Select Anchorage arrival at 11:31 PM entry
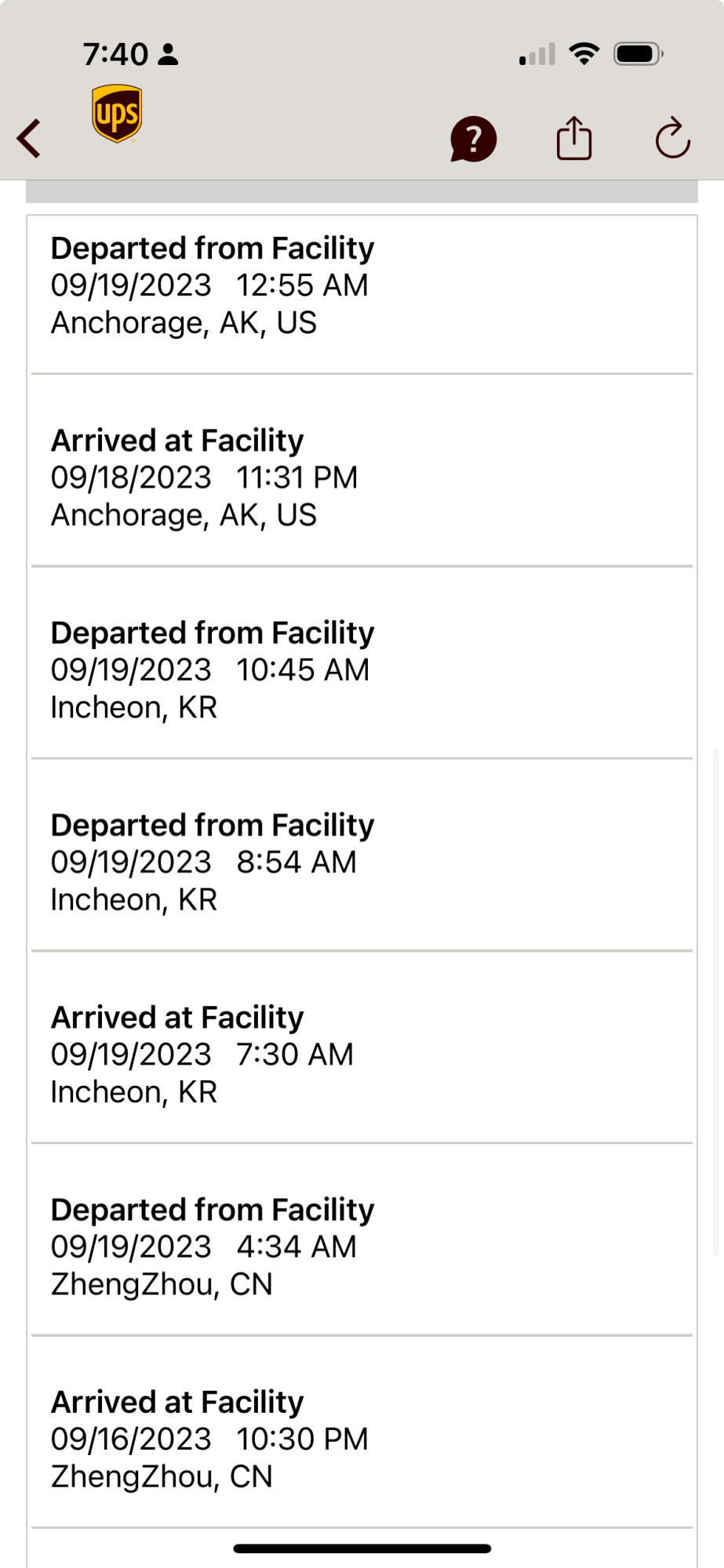 pyautogui.click(x=362, y=477)
